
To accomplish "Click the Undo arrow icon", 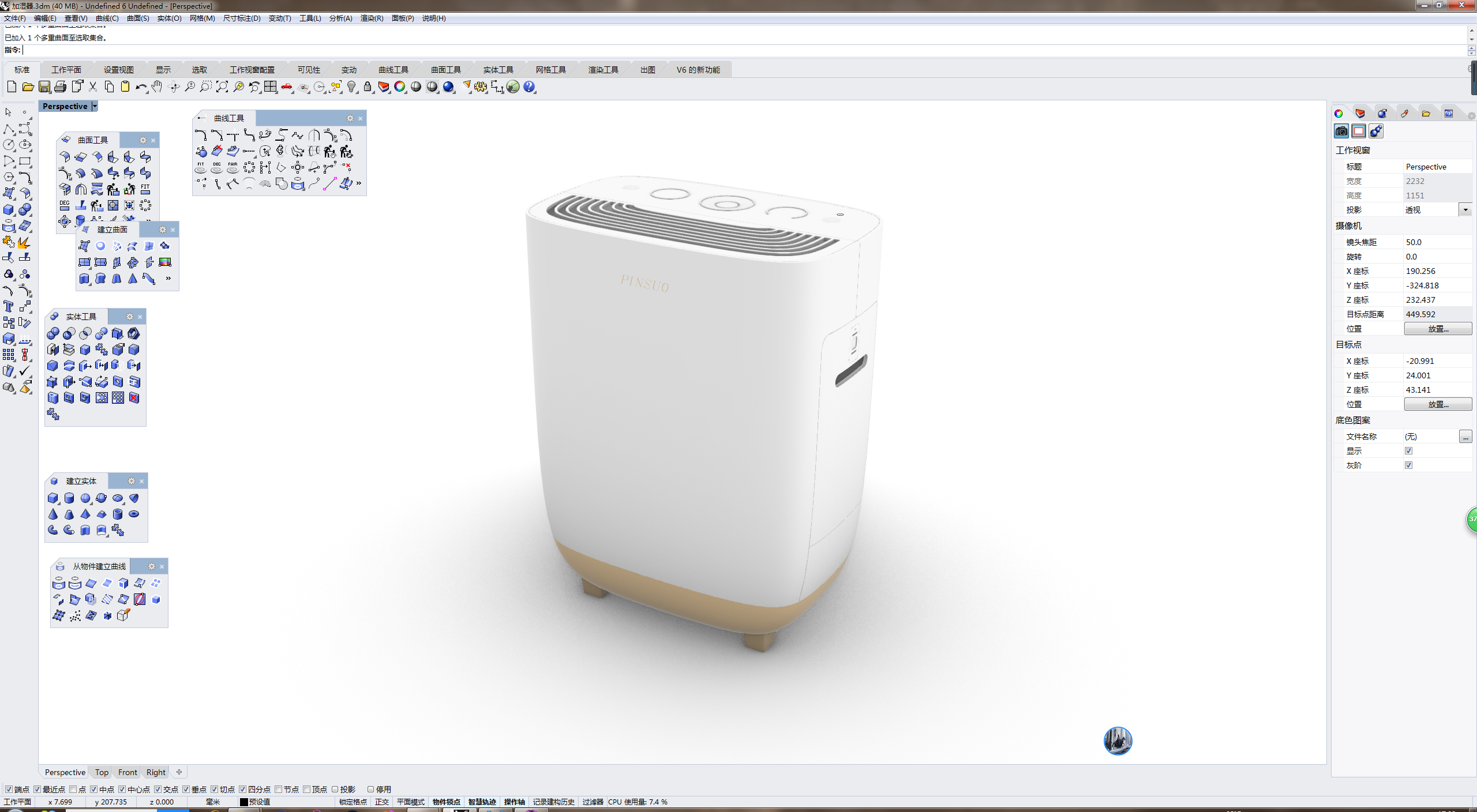I will coord(141,87).
